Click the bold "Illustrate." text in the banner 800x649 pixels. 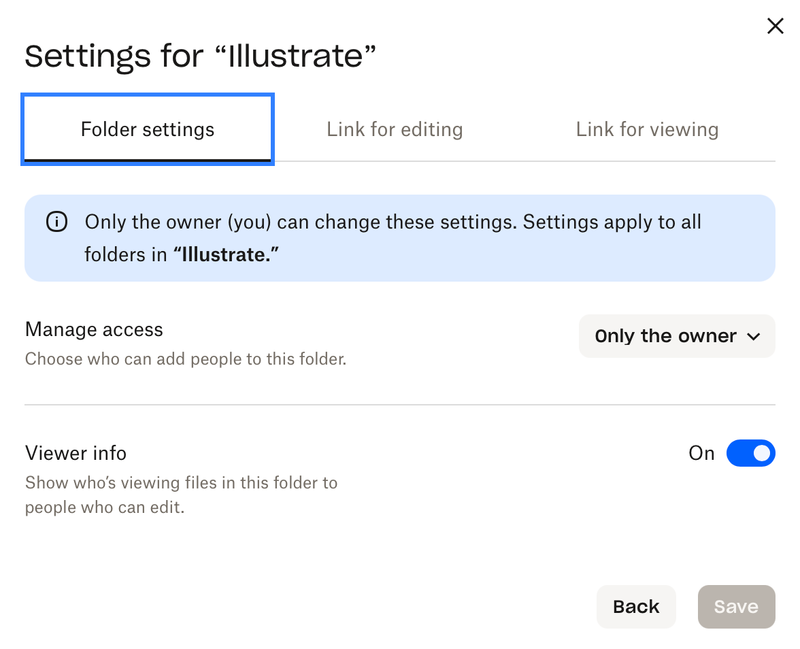point(226,254)
